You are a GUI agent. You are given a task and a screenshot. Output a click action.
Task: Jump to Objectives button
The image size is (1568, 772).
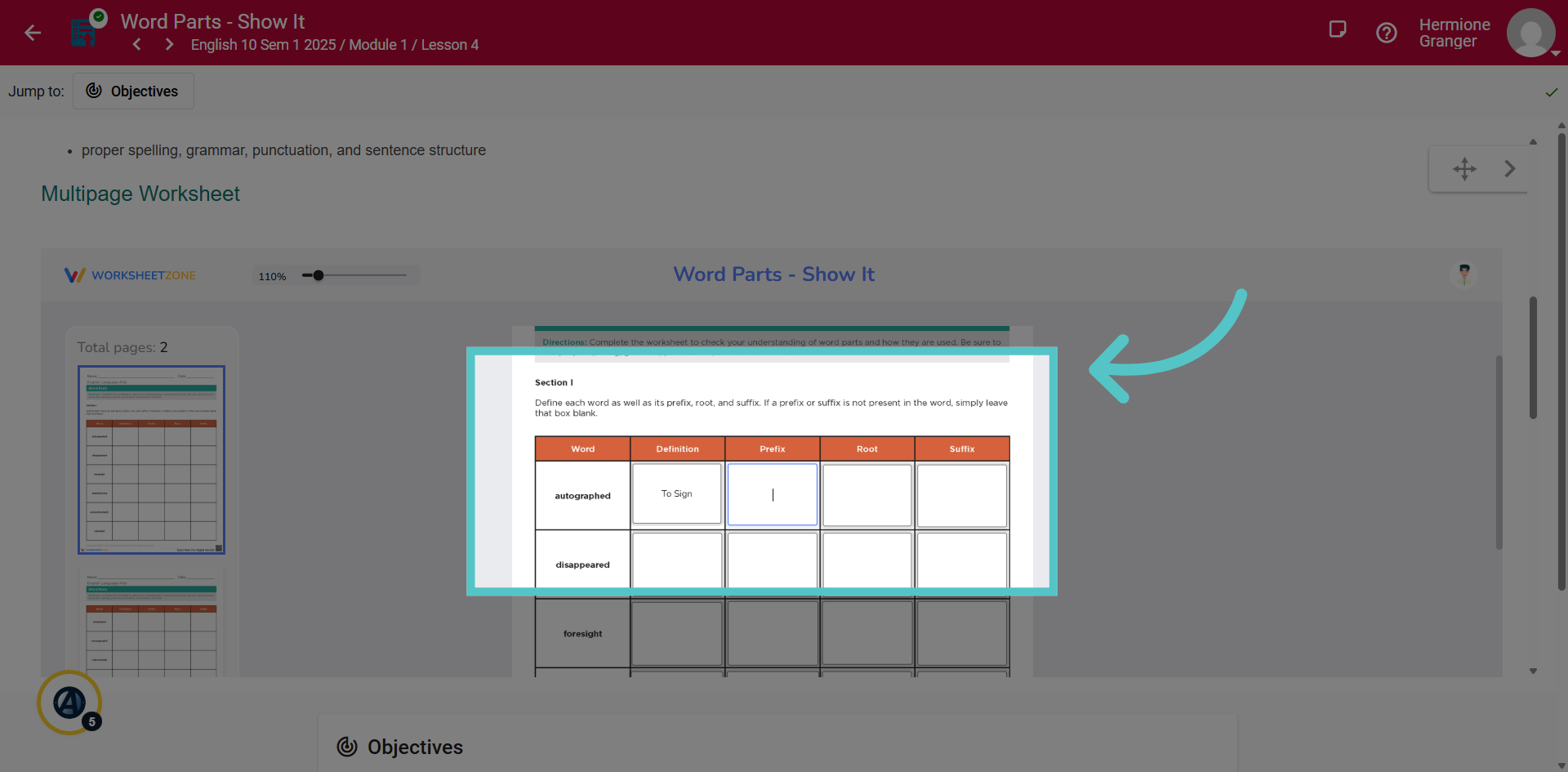(x=133, y=91)
